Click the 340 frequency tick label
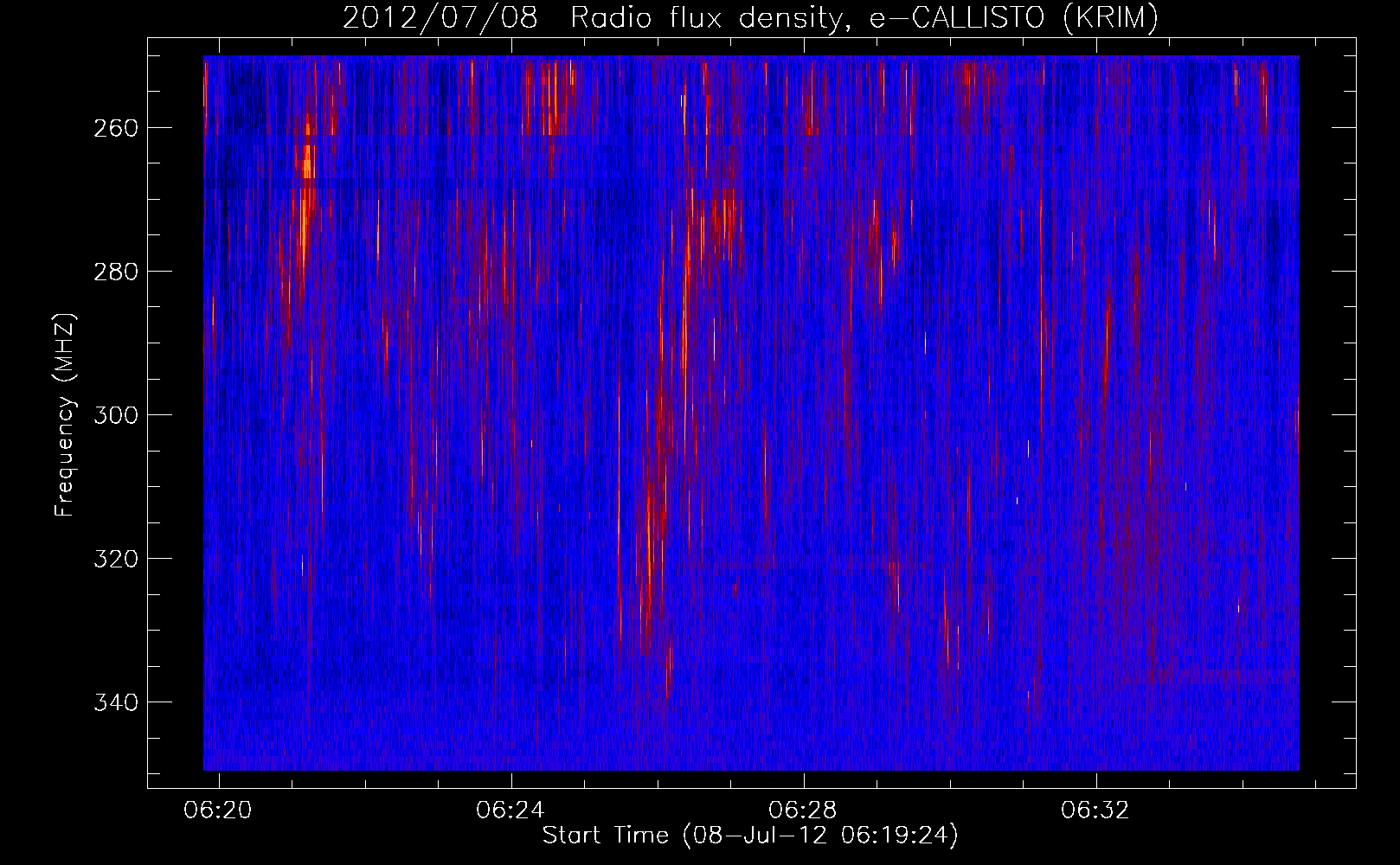The image size is (1400, 865). tap(115, 702)
